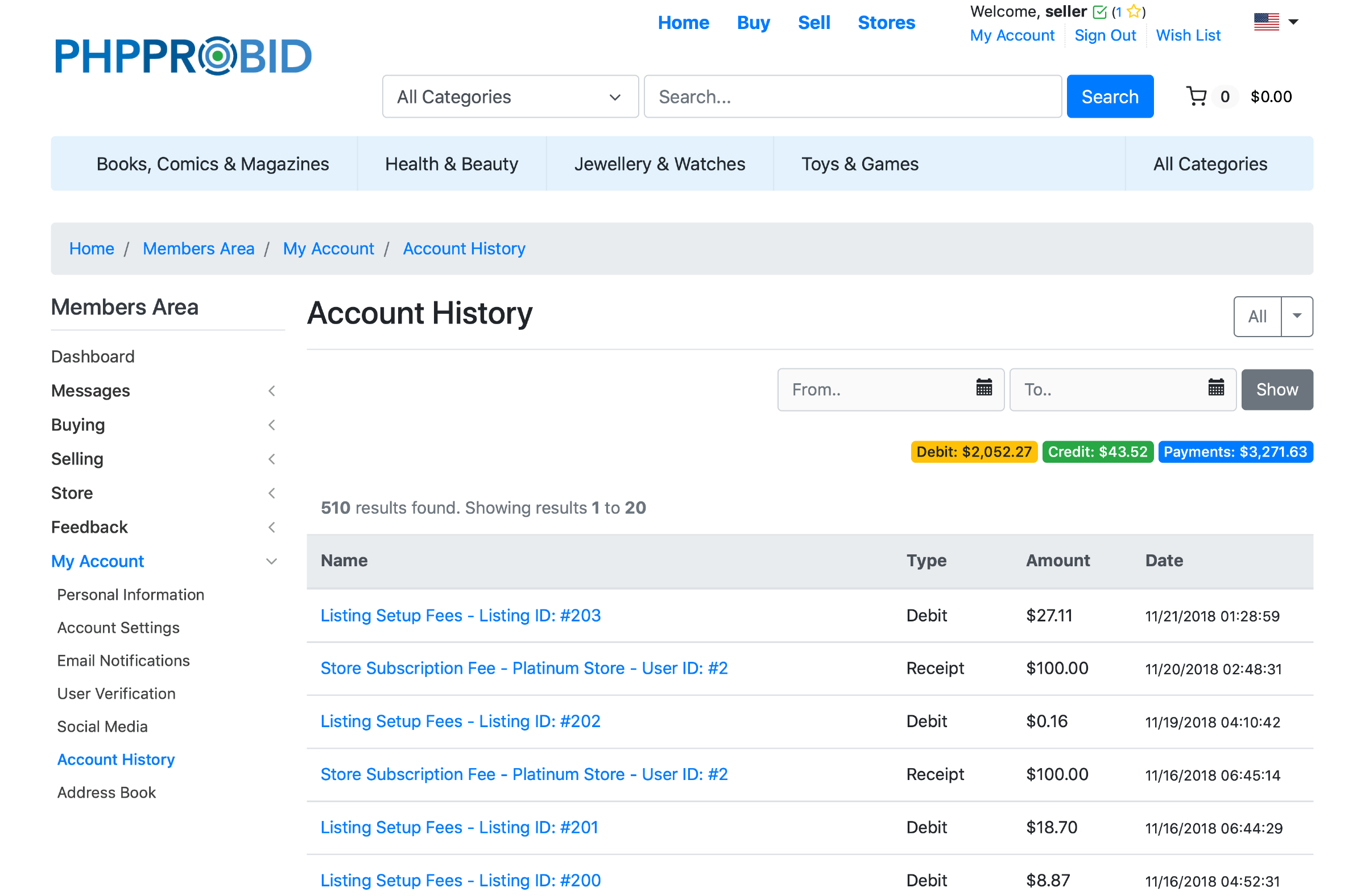The height and width of the screenshot is (896, 1365).
Task: Click the Show date filter button
Action: [1277, 390]
